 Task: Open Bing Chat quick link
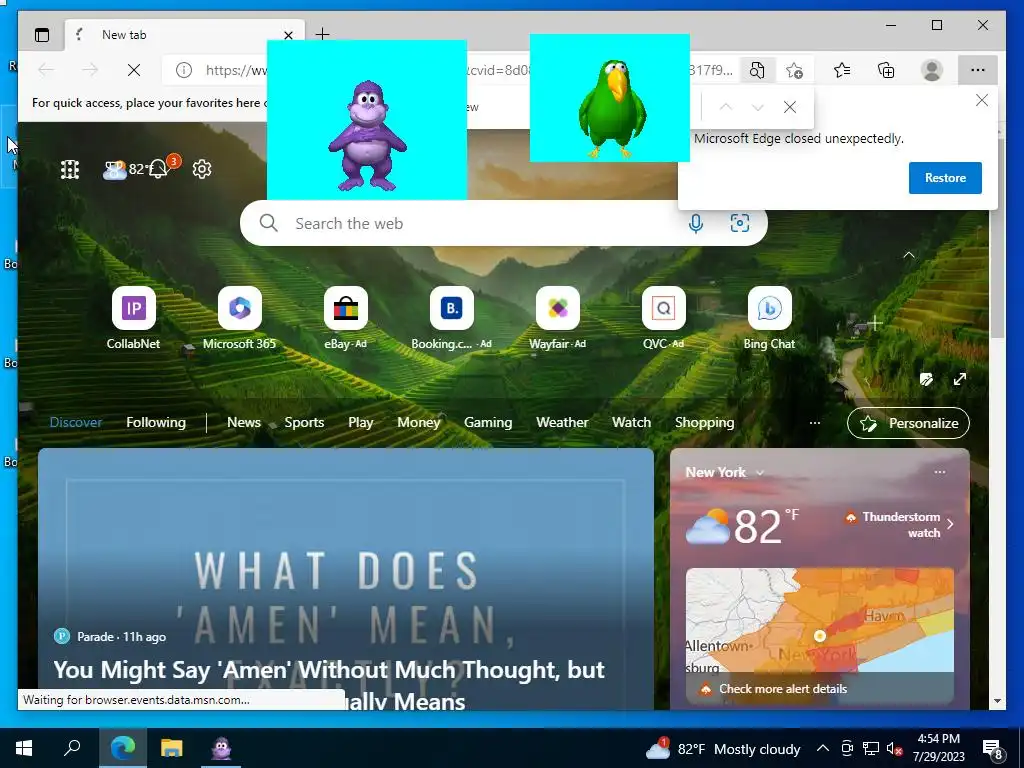(769, 318)
